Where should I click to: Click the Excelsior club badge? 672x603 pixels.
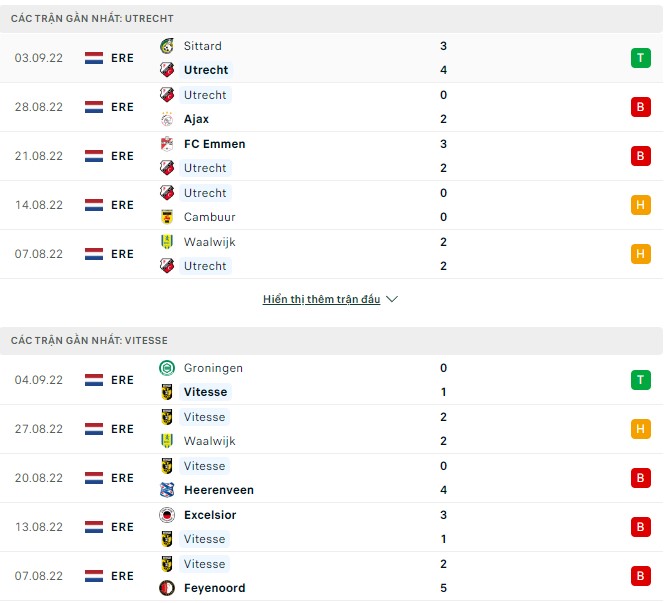(x=167, y=515)
